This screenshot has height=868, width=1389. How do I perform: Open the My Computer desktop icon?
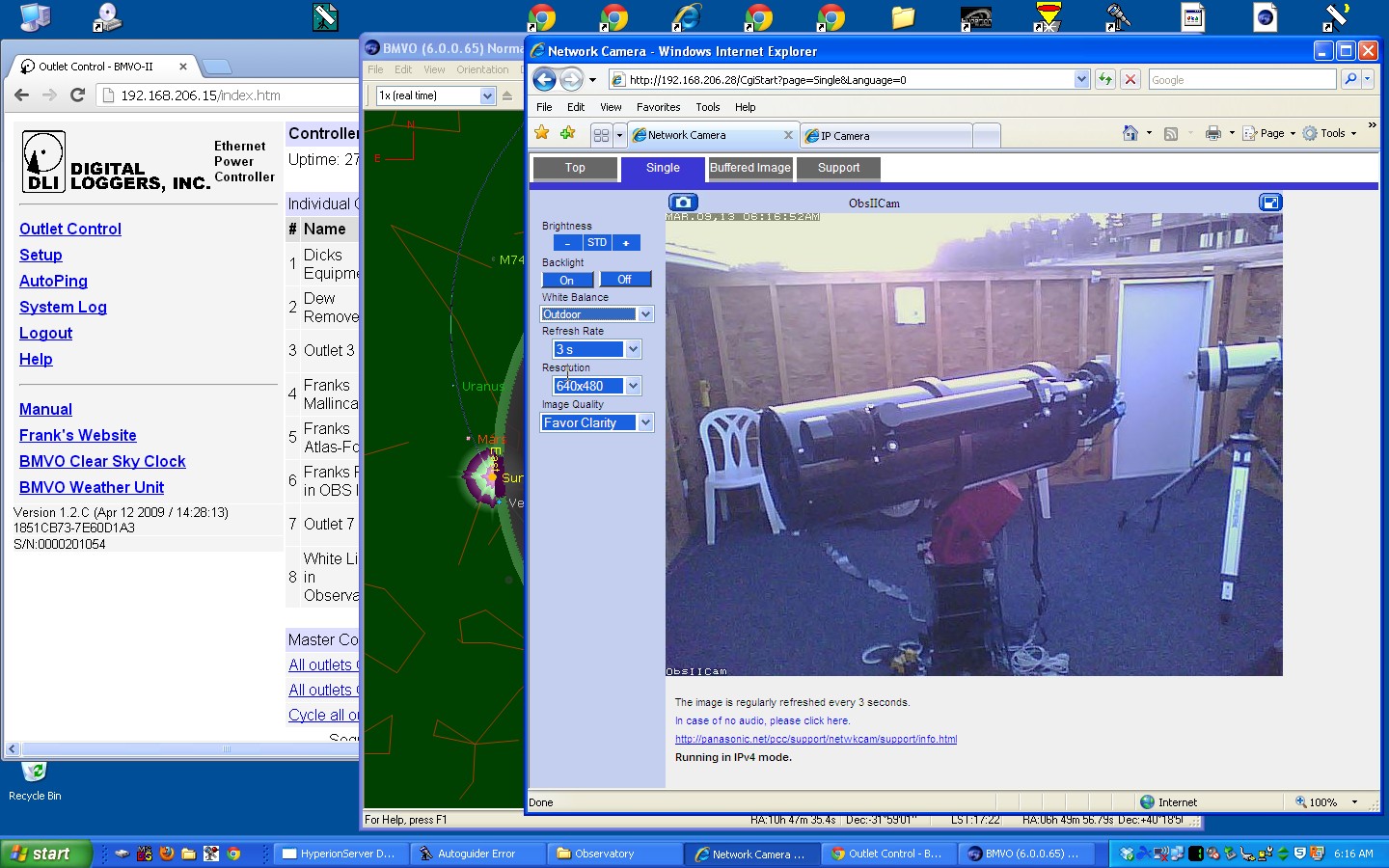(36, 16)
